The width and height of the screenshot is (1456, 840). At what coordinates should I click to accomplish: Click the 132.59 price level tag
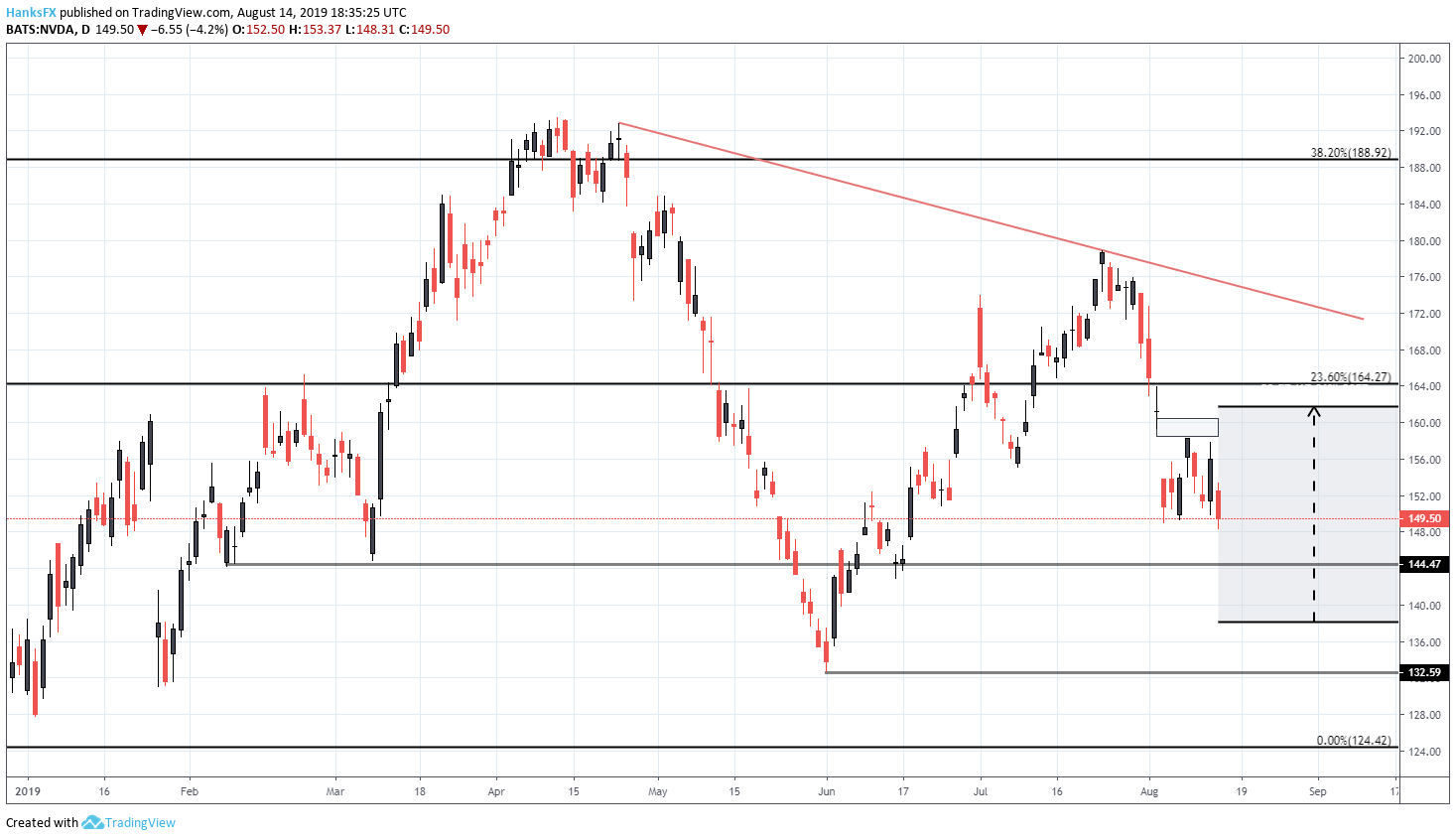tap(1424, 672)
